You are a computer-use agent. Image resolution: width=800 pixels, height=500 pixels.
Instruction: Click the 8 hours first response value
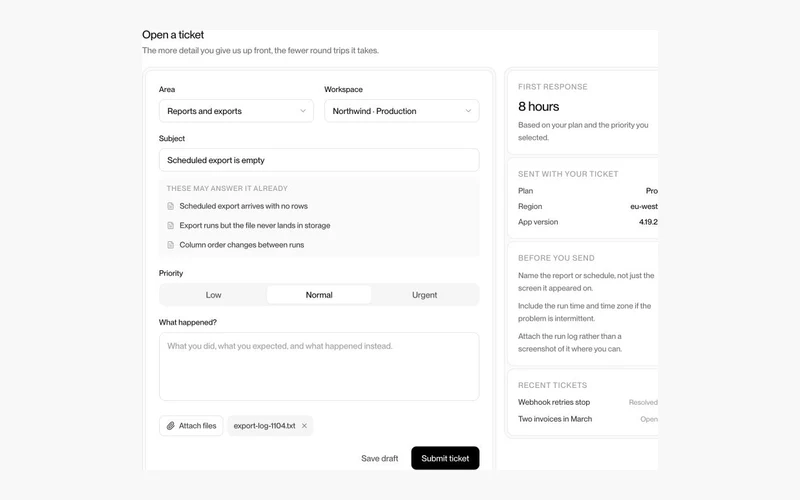pos(538,107)
